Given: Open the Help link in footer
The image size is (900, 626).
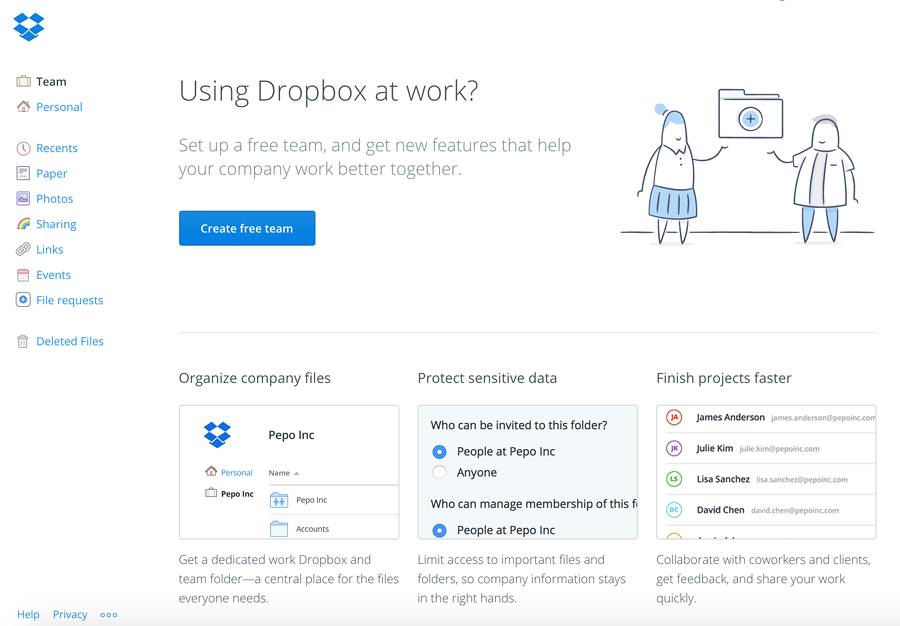Looking at the screenshot, I should tap(28, 615).
